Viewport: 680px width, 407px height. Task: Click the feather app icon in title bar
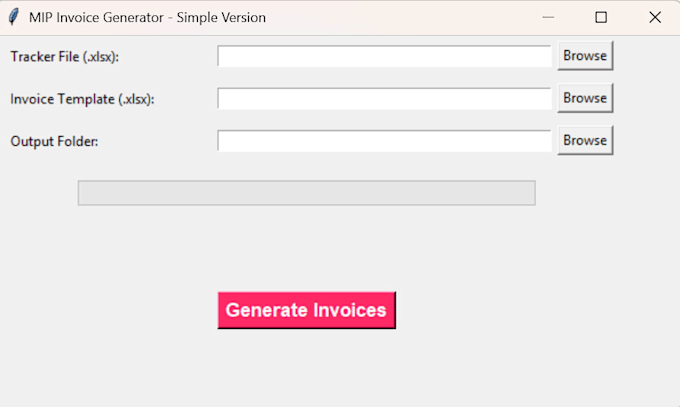[14, 17]
